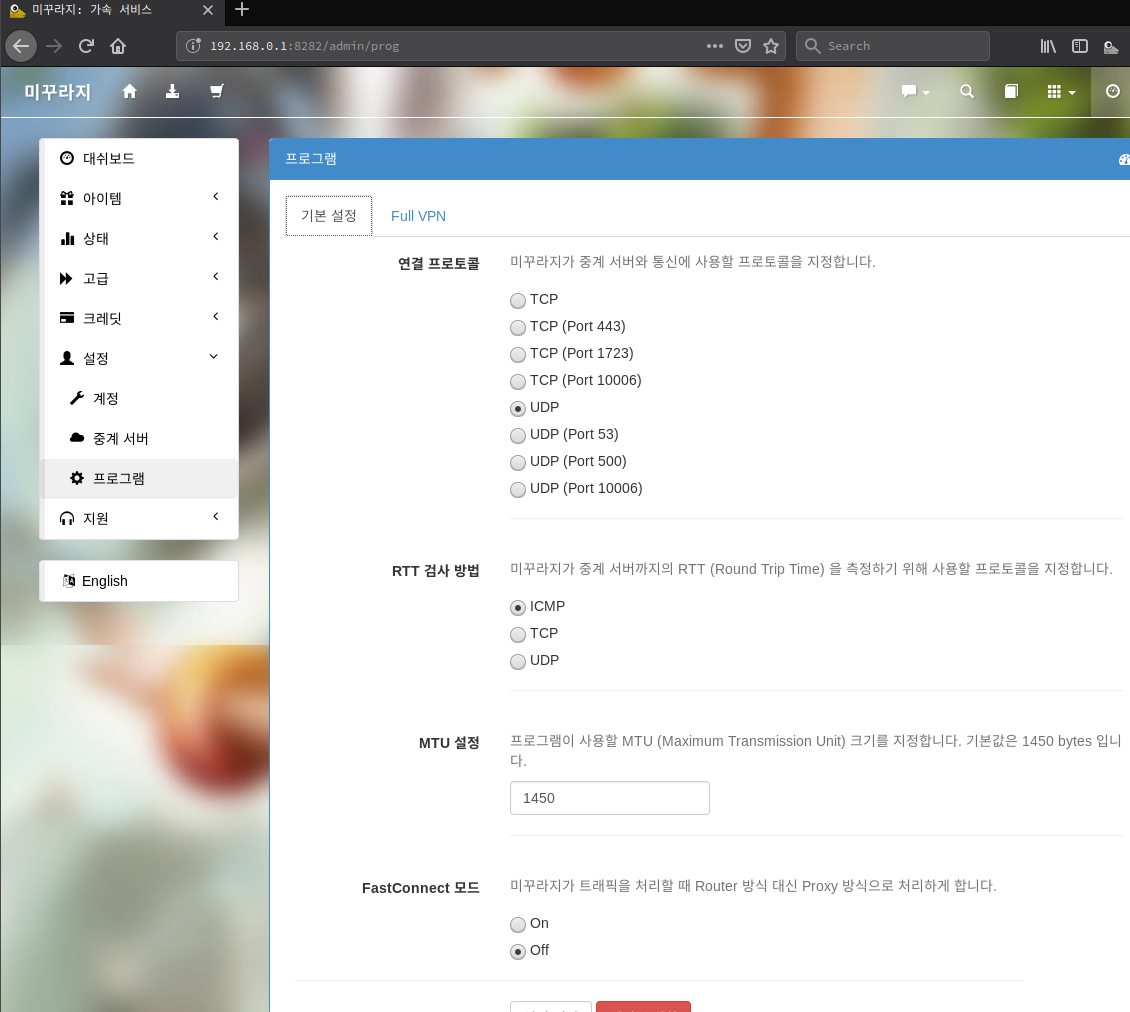
Task: Click the home icon in top navbar
Action: point(129,91)
